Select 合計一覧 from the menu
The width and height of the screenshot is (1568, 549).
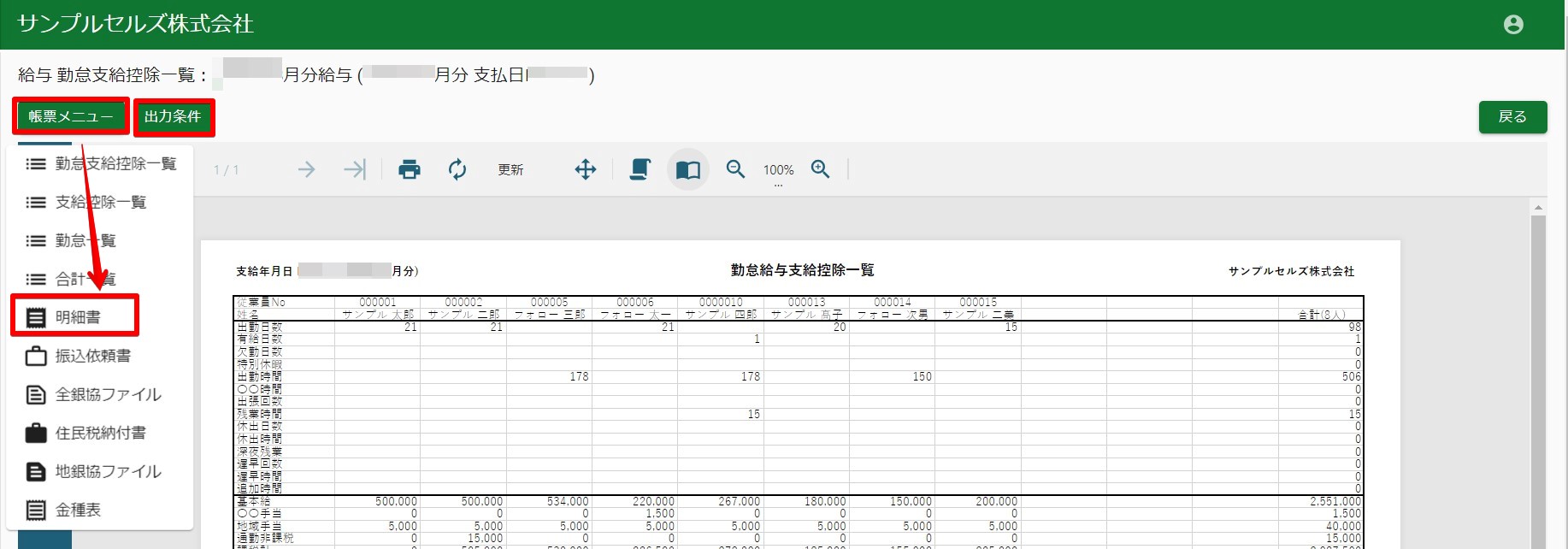(x=101, y=279)
